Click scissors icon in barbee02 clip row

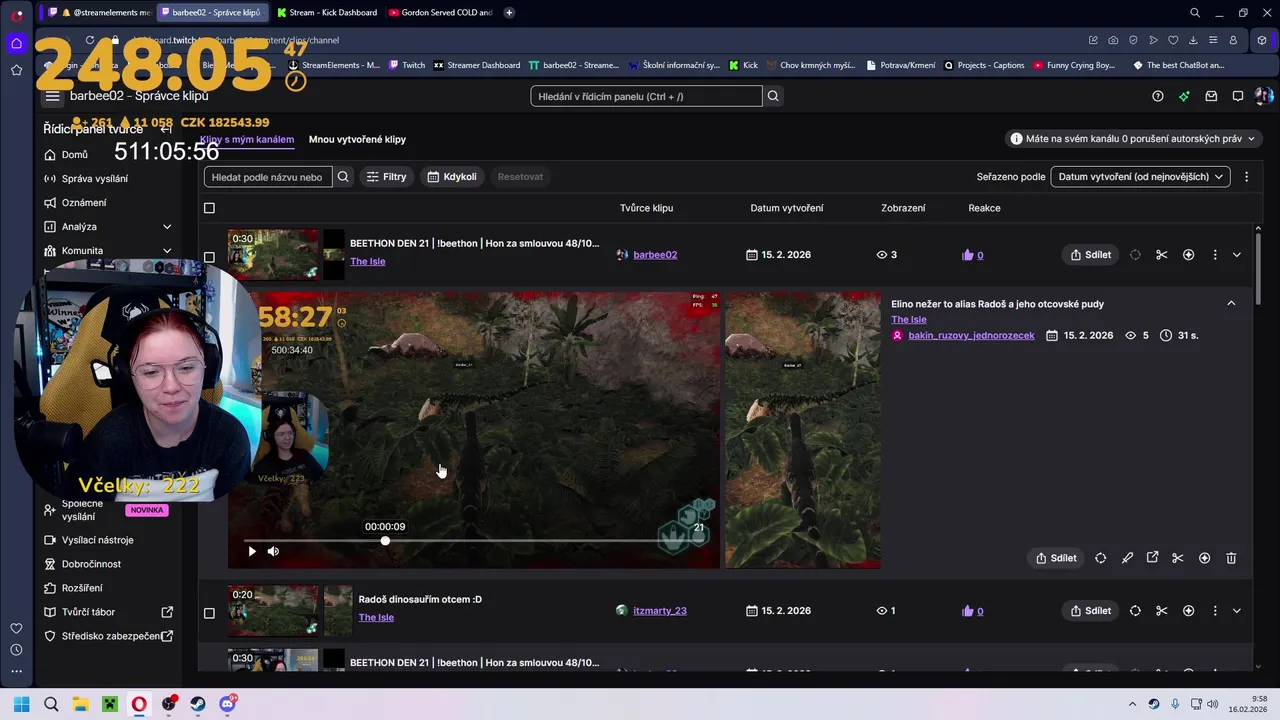pyautogui.click(x=1161, y=255)
